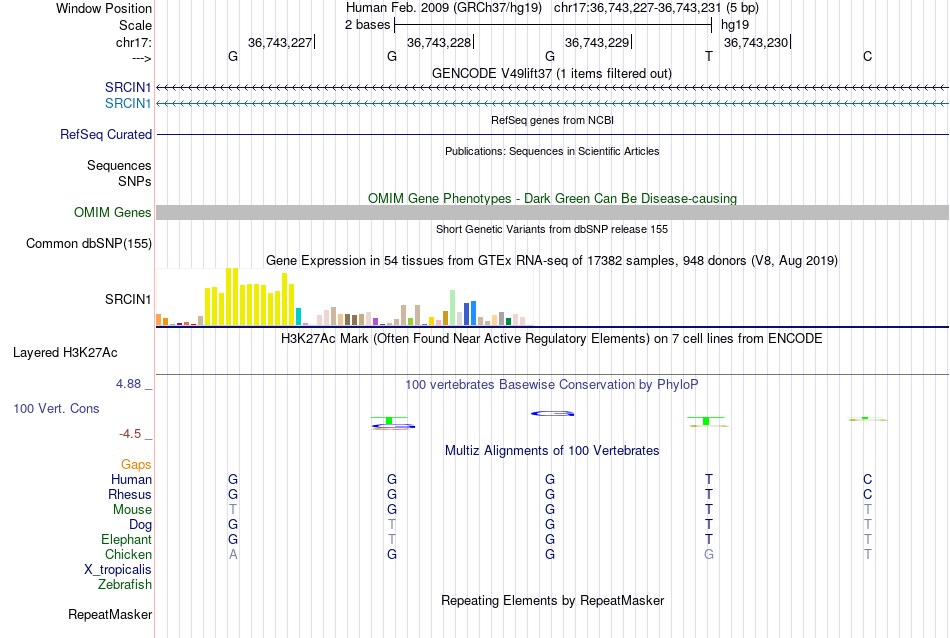Click the X_tropicalis species label
Screen dimensions: 950x638
tap(118, 570)
